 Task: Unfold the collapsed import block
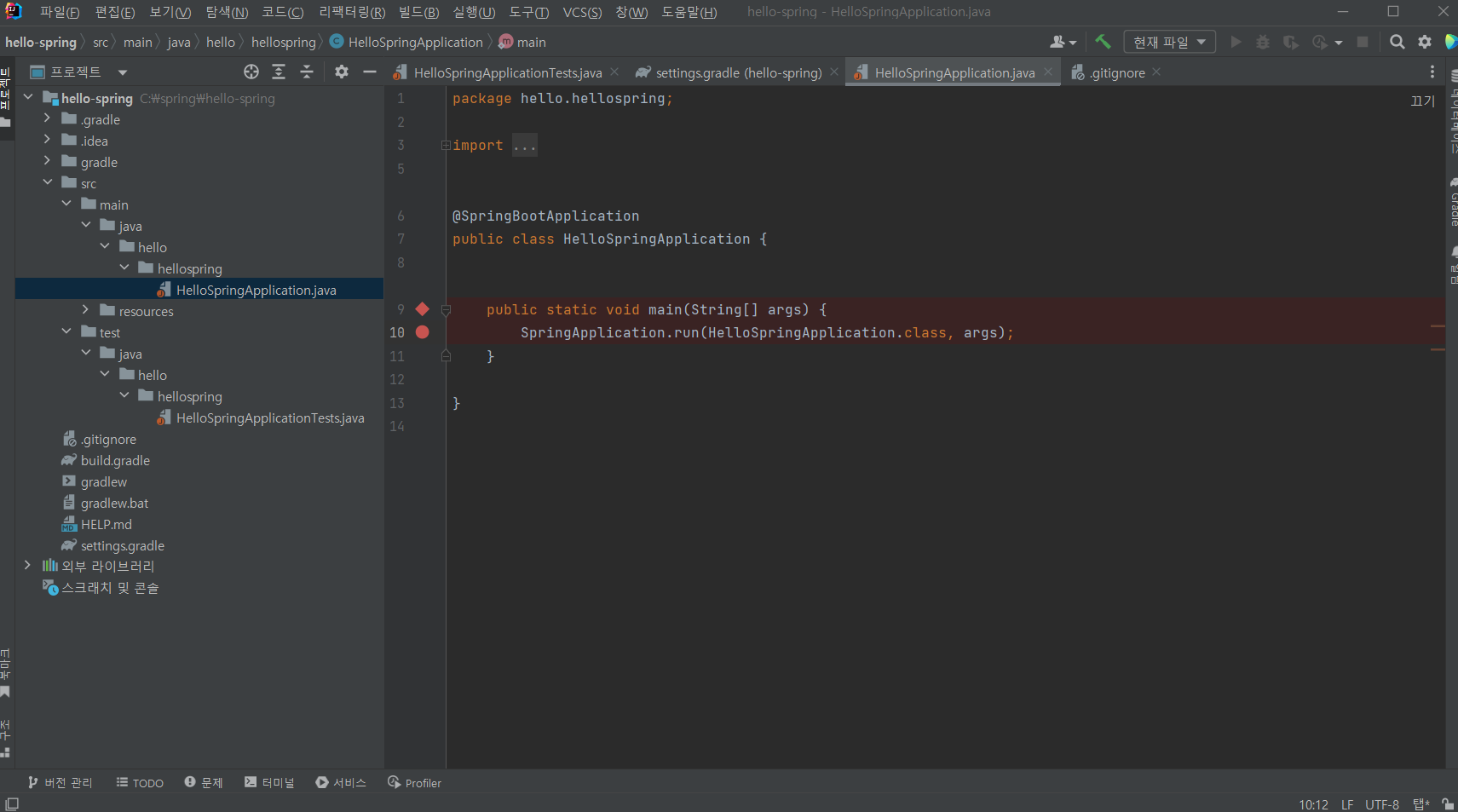446,146
